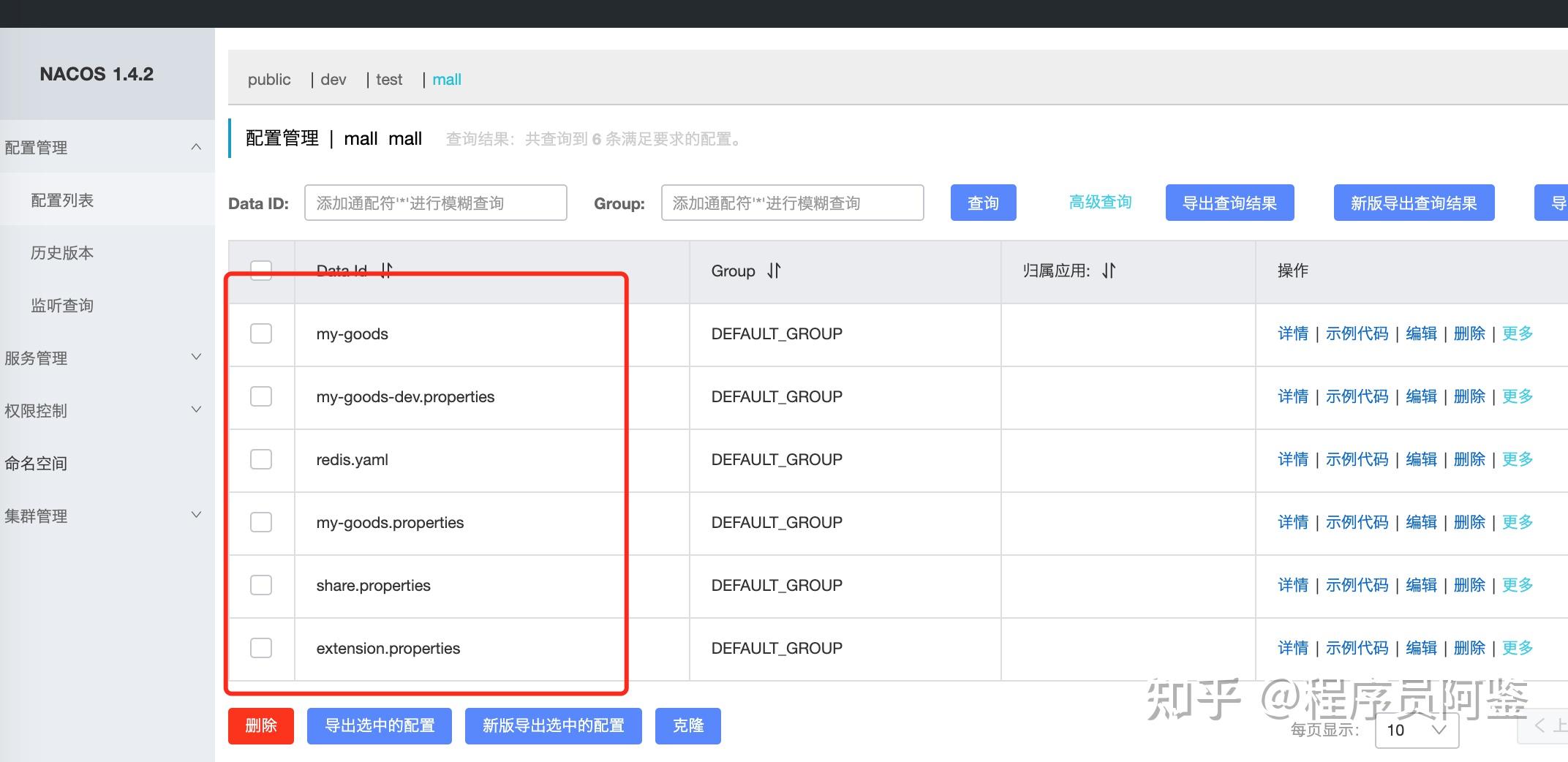The width and height of the screenshot is (1568, 762).
Task: Open 详情 for redis.yaml row
Action: (x=1293, y=459)
